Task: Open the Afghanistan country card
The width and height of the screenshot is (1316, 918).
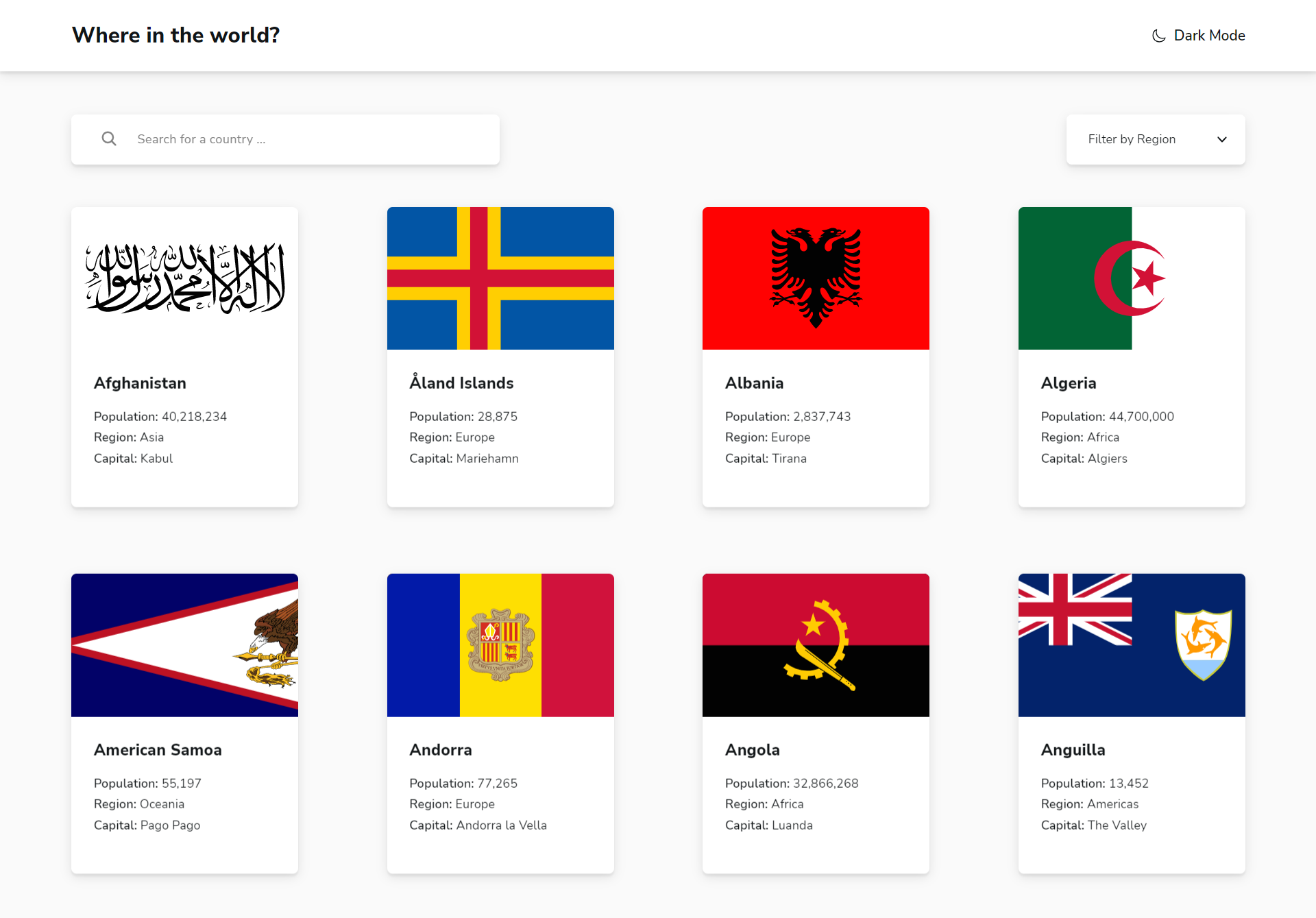Action: pos(184,357)
